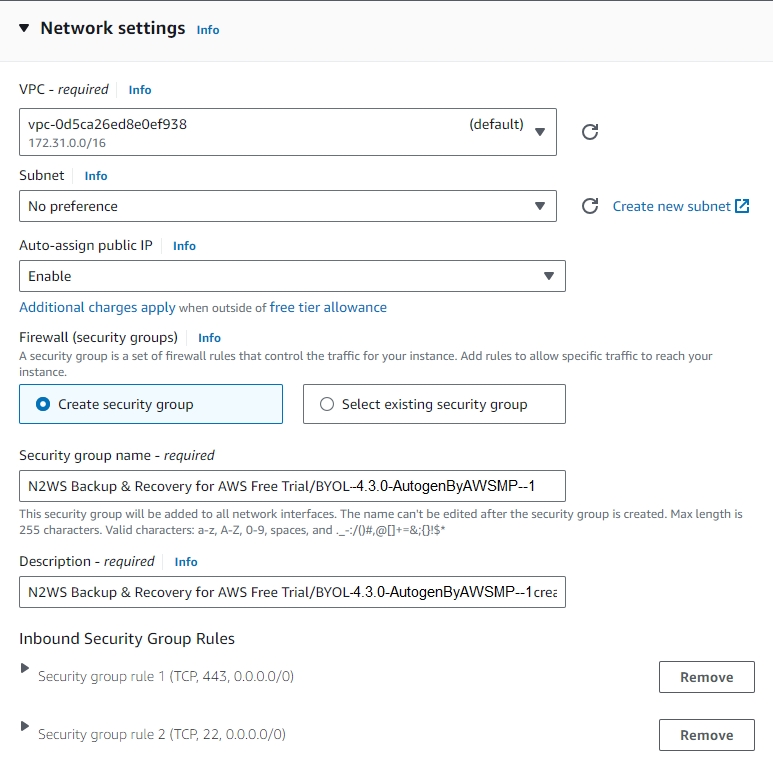Image resolution: width=773 pixels, height=765 pixels.
Task: Choose Select existing security group option
Action: [327, 404]
